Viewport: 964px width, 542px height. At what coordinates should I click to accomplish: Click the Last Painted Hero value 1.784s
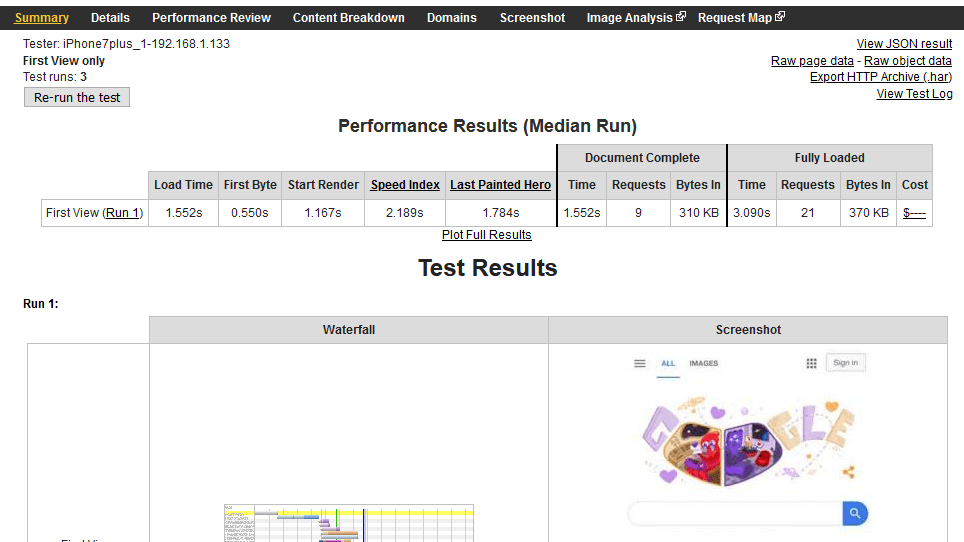click(500, 213)
